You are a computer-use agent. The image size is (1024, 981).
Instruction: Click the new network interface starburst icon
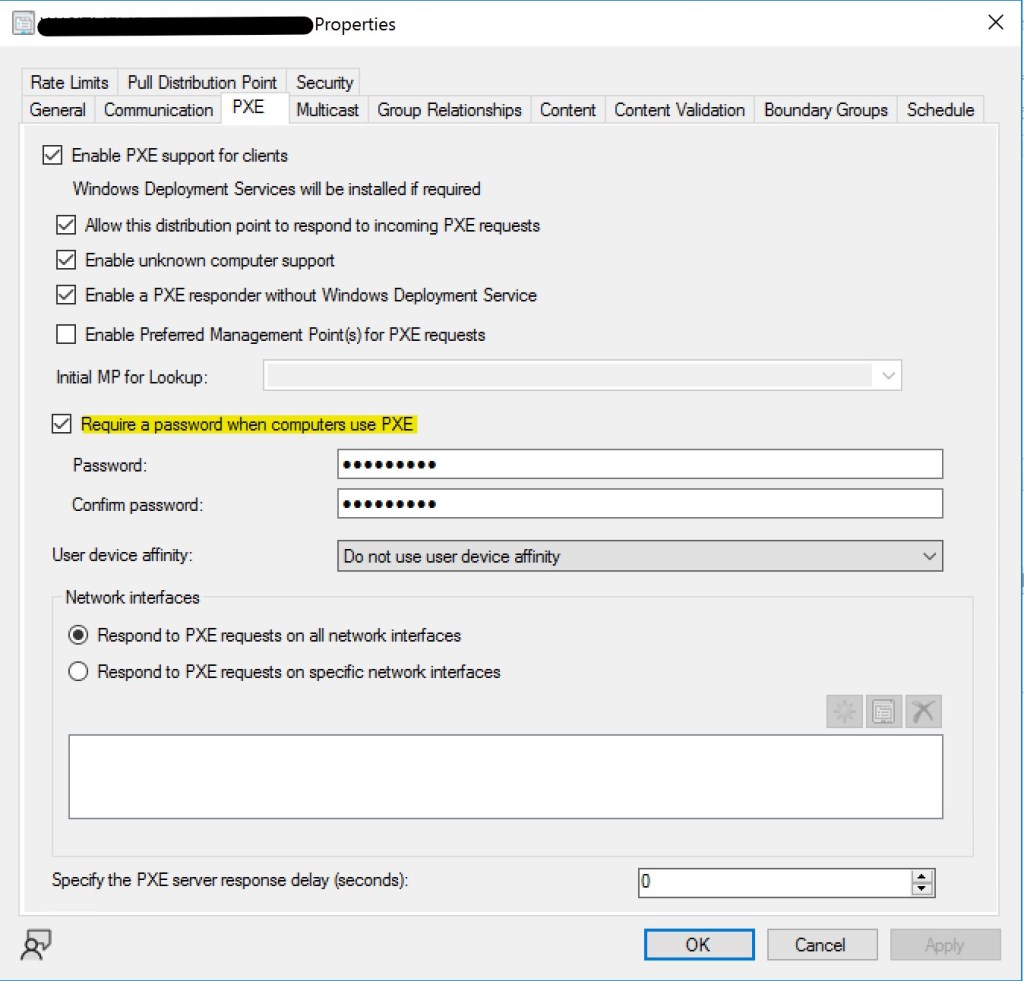tap(845, 712)
